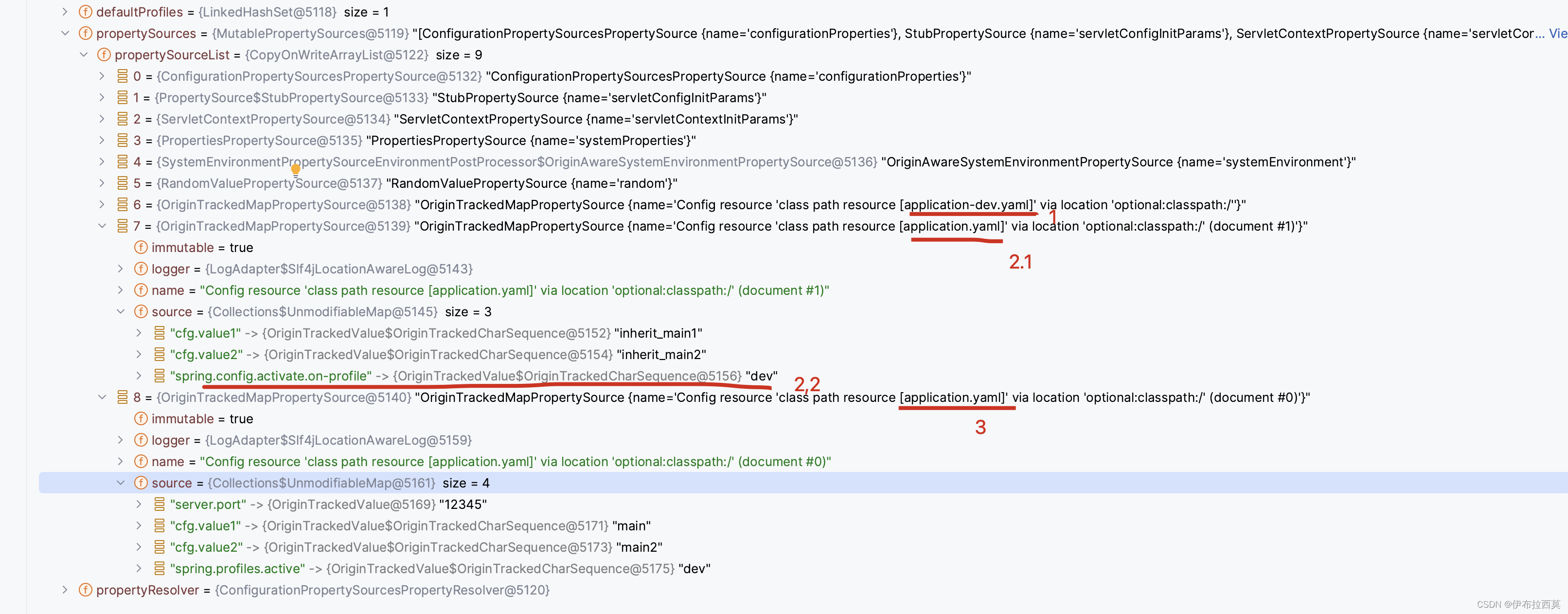Click the field icon of logger @5143
The height and width of the screenshot is (614, 1568).
[x=141, y=269]
